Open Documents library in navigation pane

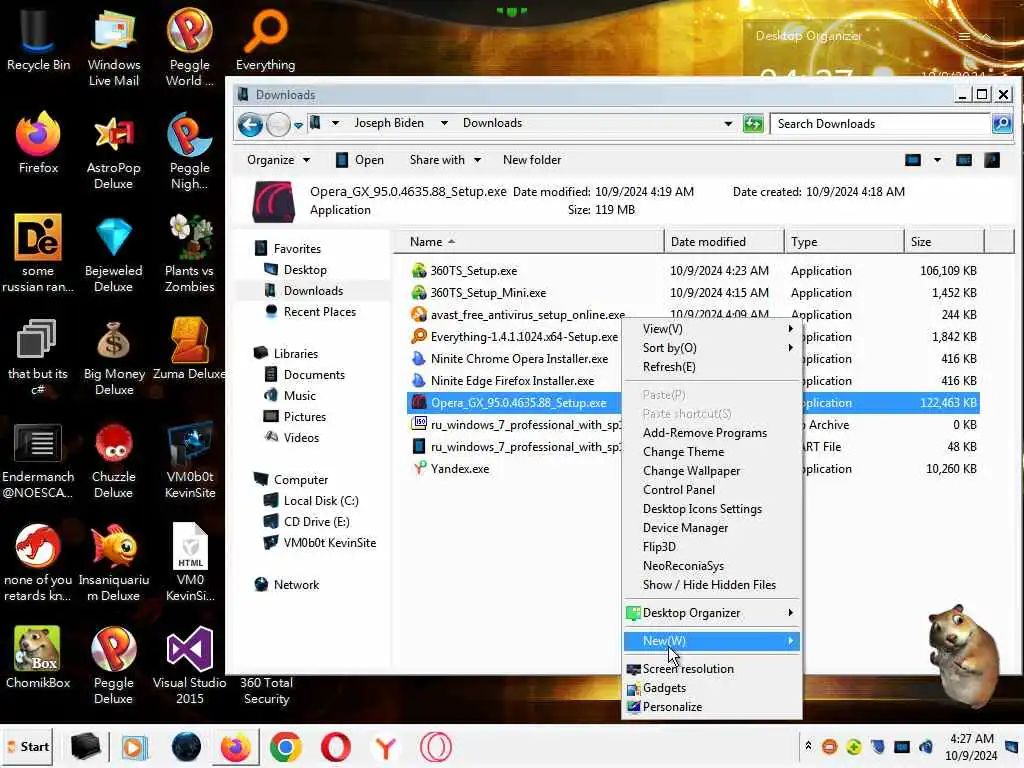pyautogui.click(x=313, y=374)
